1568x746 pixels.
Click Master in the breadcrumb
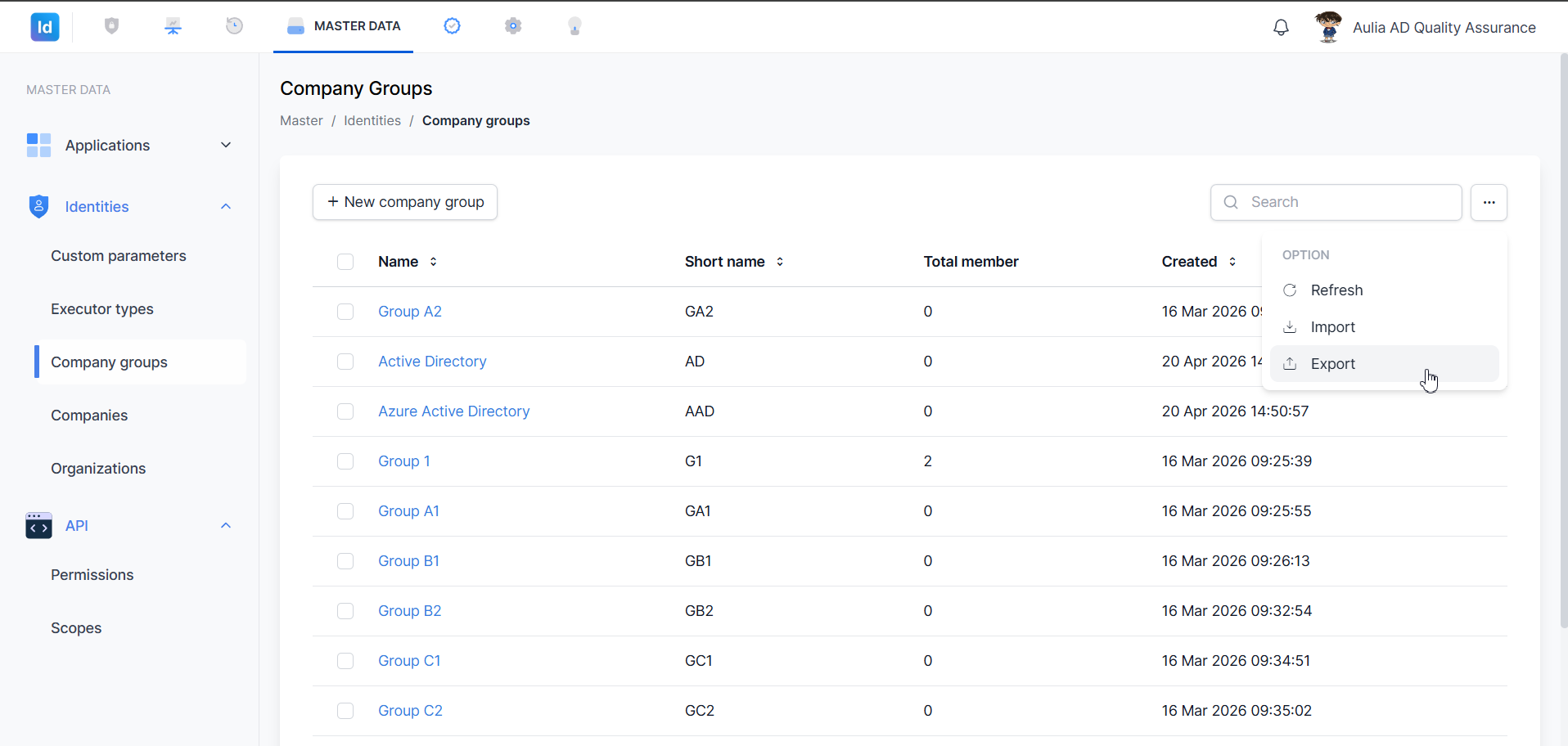pyautogui.click(x=301, y=120)
